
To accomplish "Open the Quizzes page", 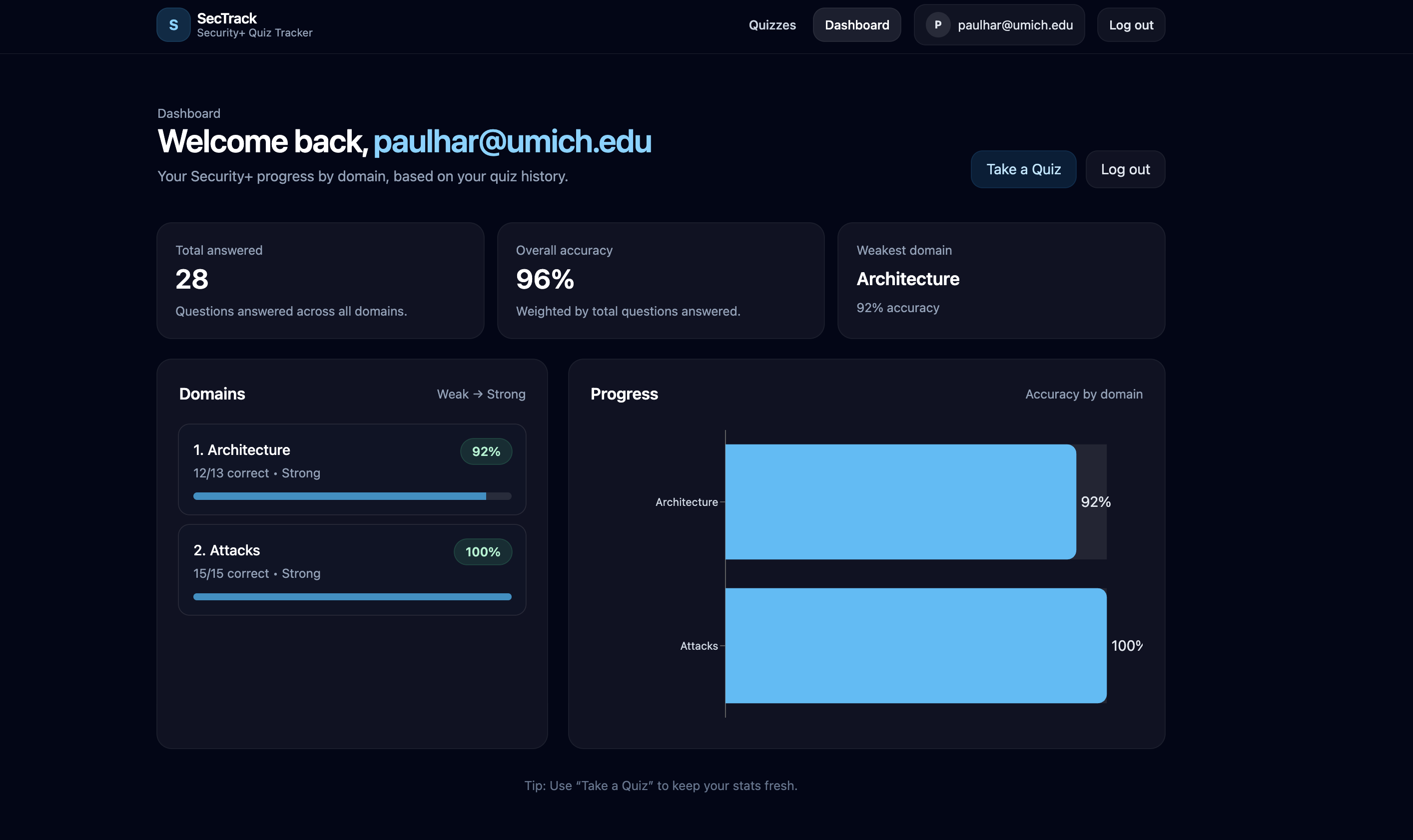I will [x=772, y=25].
